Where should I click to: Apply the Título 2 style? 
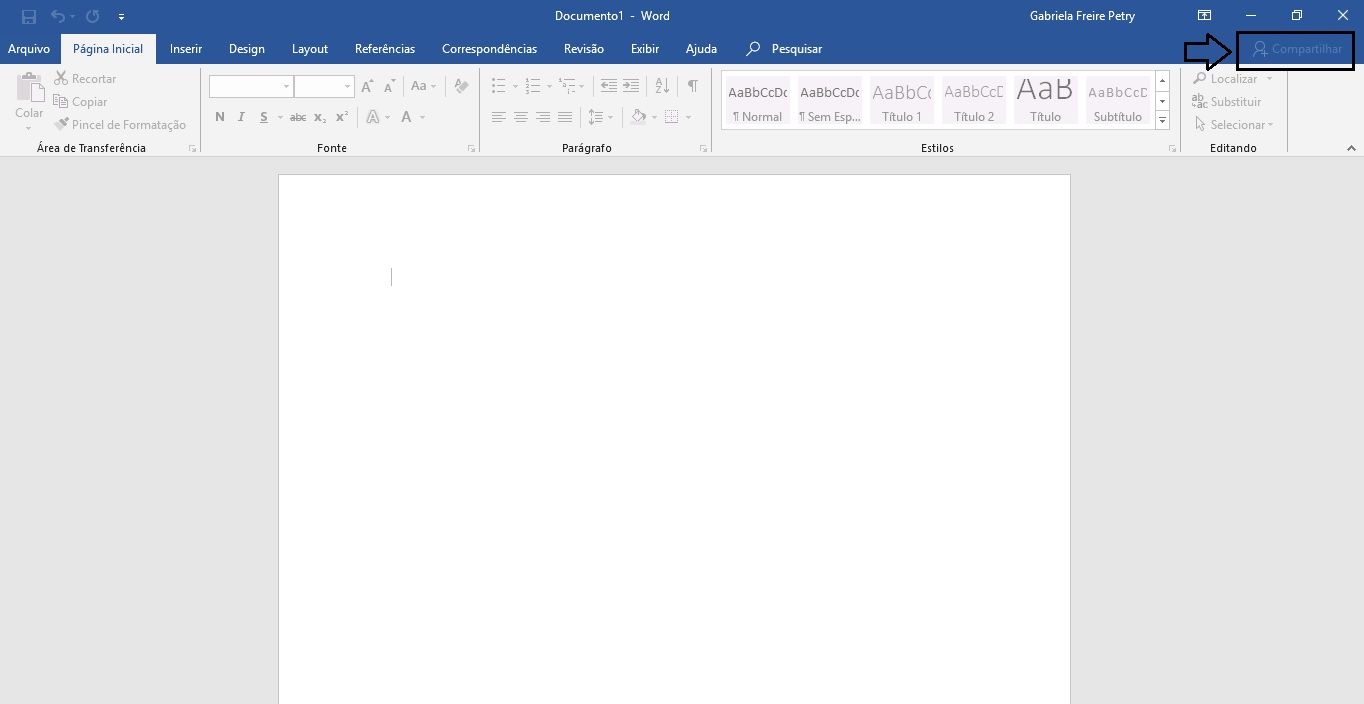point(973,100)
